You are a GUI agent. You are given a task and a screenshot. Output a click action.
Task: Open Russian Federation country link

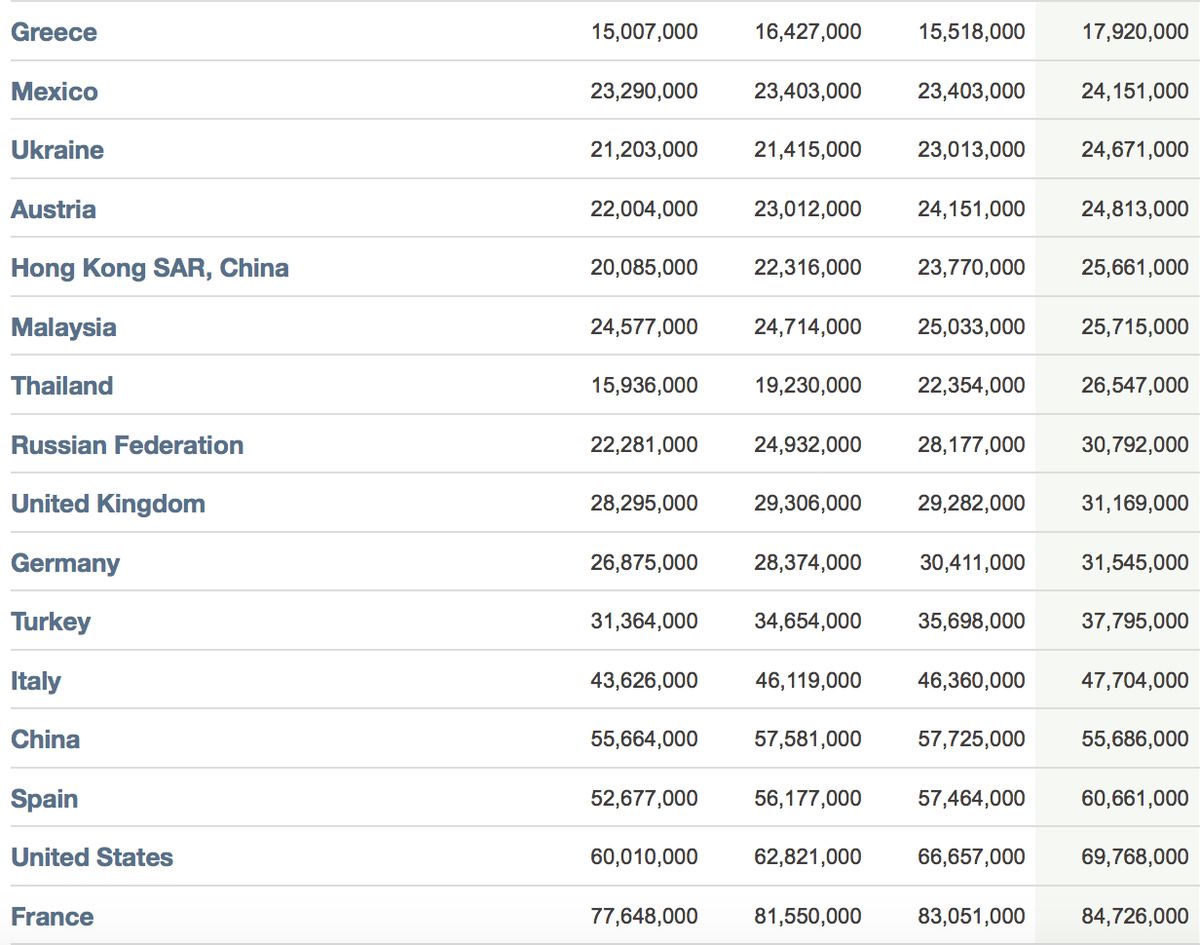[127, 445]
